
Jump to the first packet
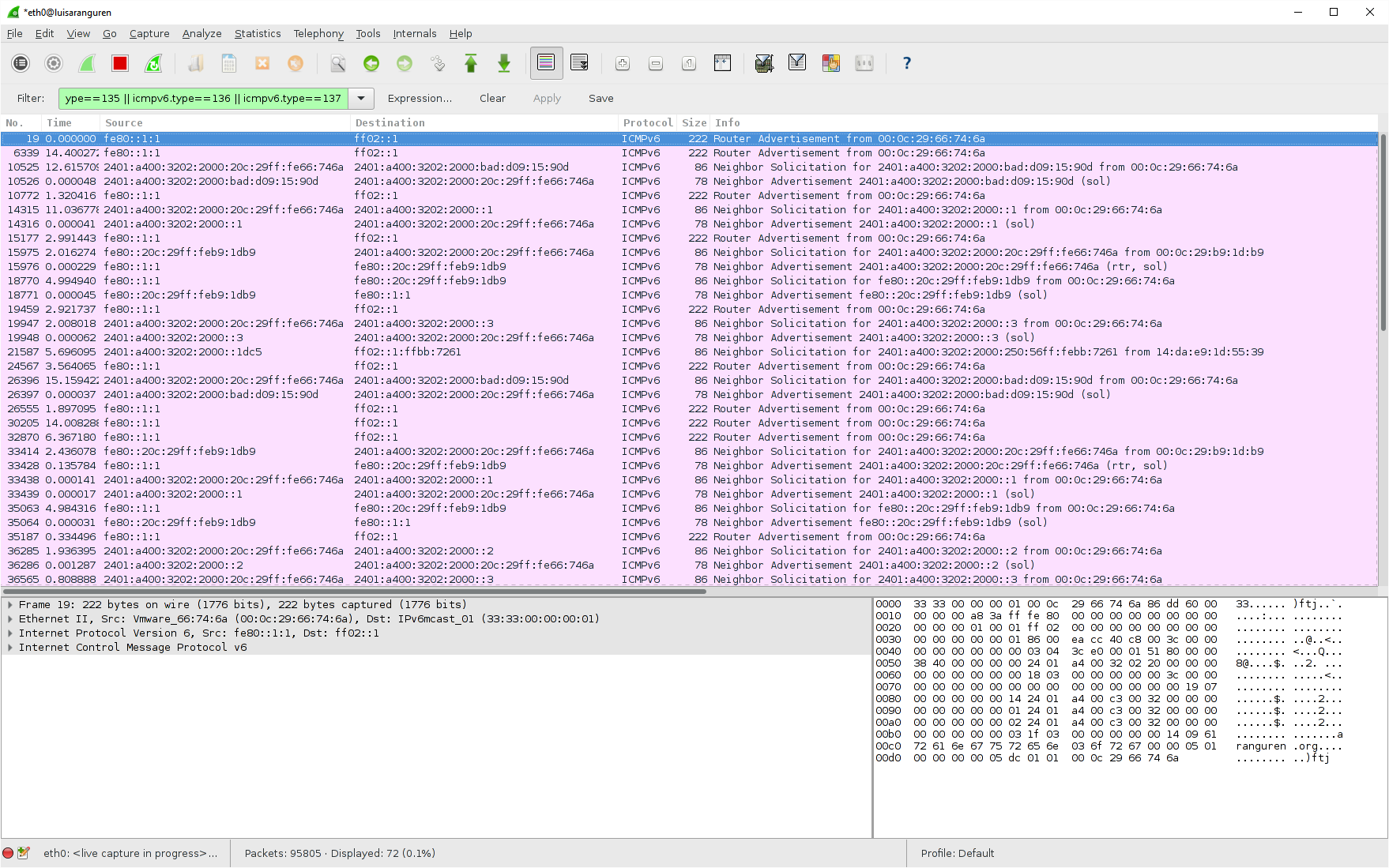click(x=471, y=63)
